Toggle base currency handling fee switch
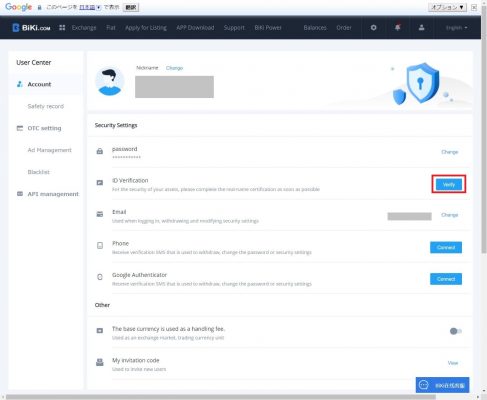This screenshot has height=400, width=487. (x=456, y=331)
